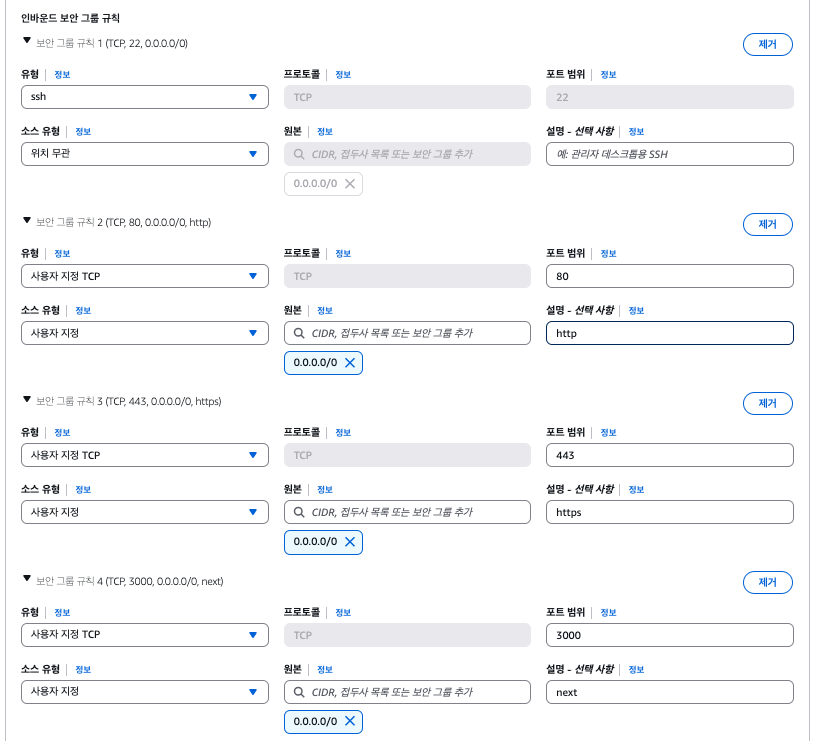Click port range field showing 3000
This screenshot has height=741, width=815.
pyautogui.click(x=669, y=635)
